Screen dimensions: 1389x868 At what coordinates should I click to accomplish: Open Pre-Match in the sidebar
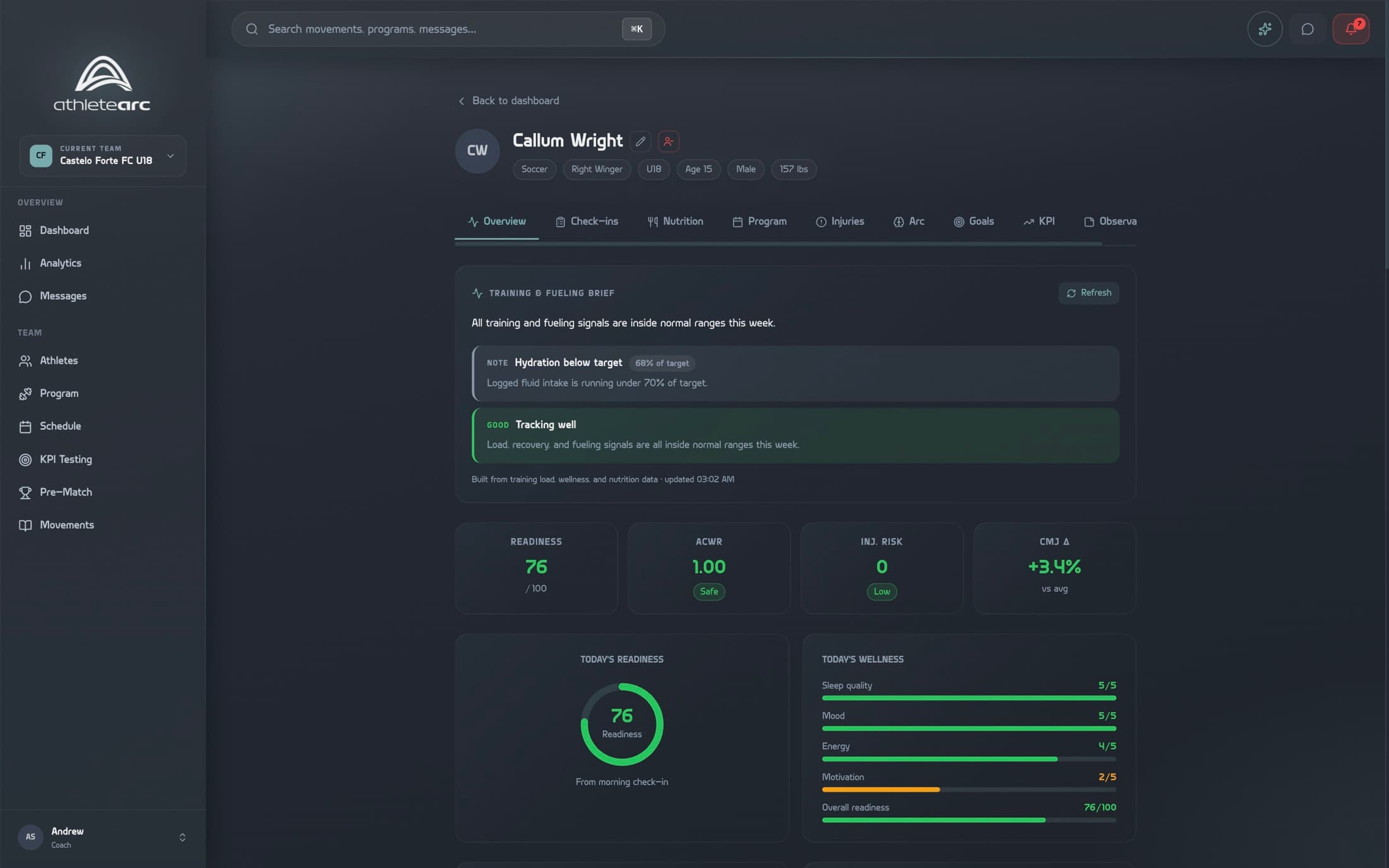103,492
